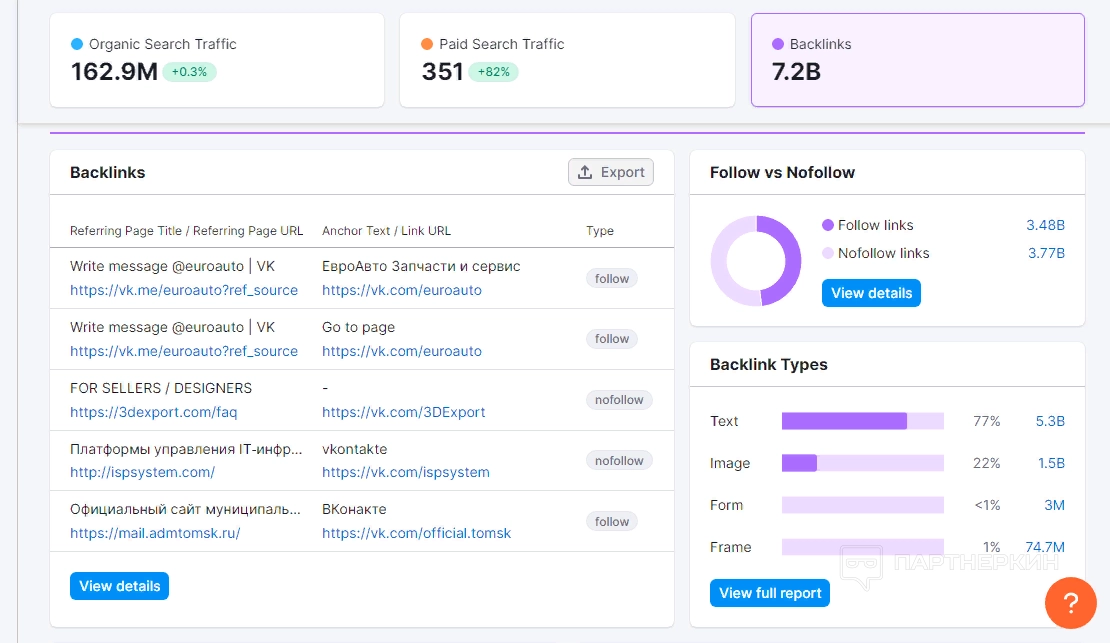Export the Backlinks table
1110x643 pixels.
(x=611, y=172)
